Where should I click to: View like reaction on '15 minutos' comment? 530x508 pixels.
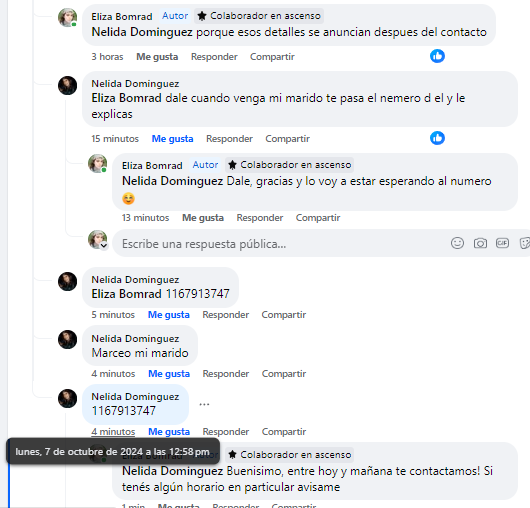437,138
